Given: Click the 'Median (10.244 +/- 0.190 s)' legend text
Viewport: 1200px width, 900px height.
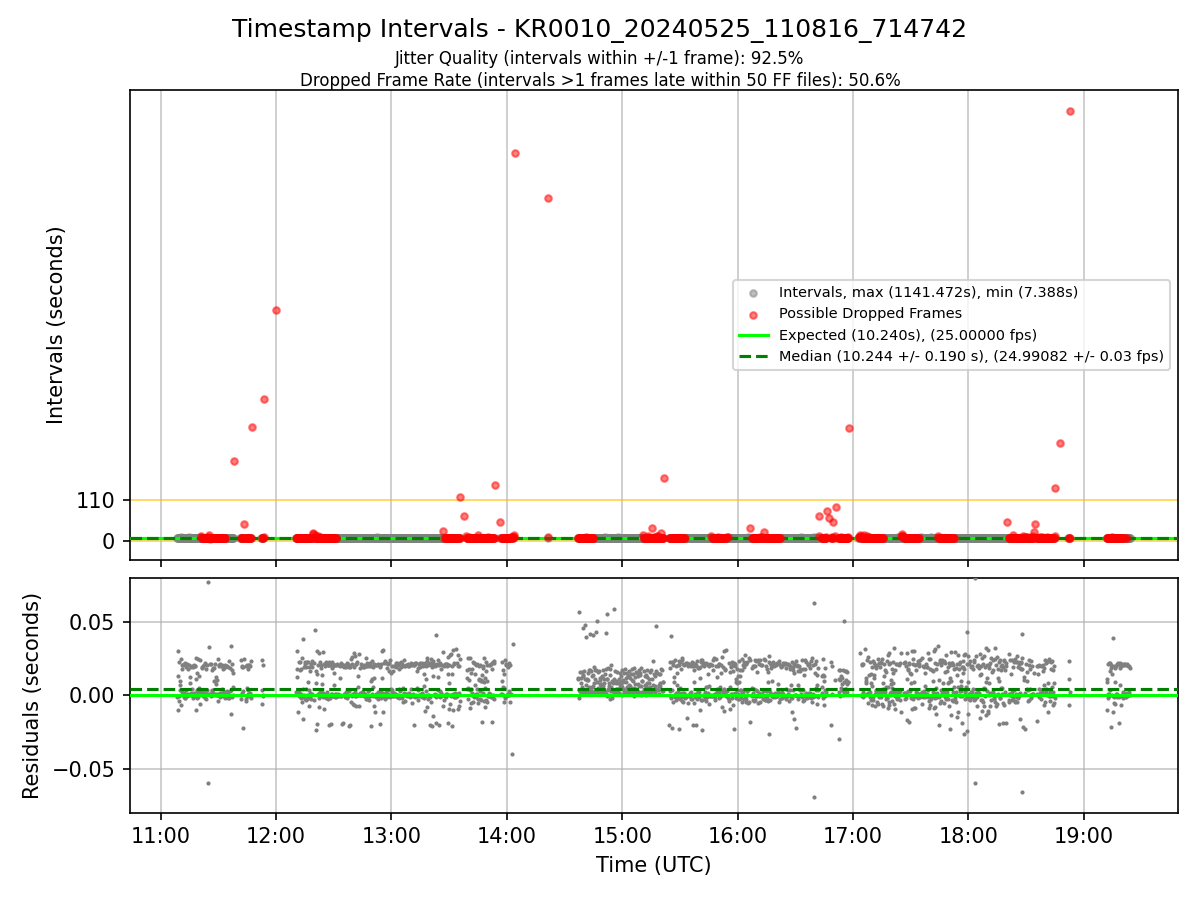Looking at the screenshot, I should tap(971, 356).
